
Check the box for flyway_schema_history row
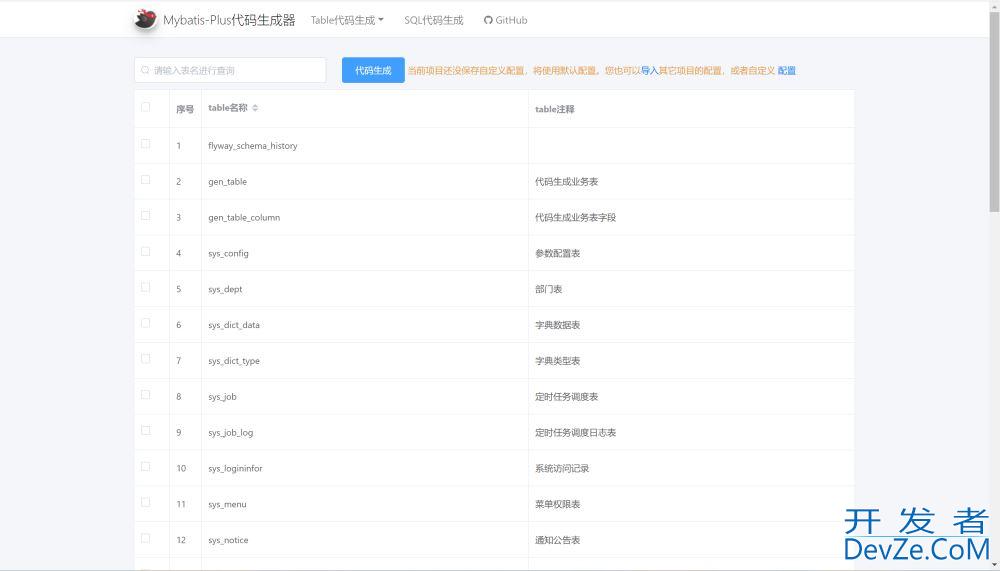[145, 144]
